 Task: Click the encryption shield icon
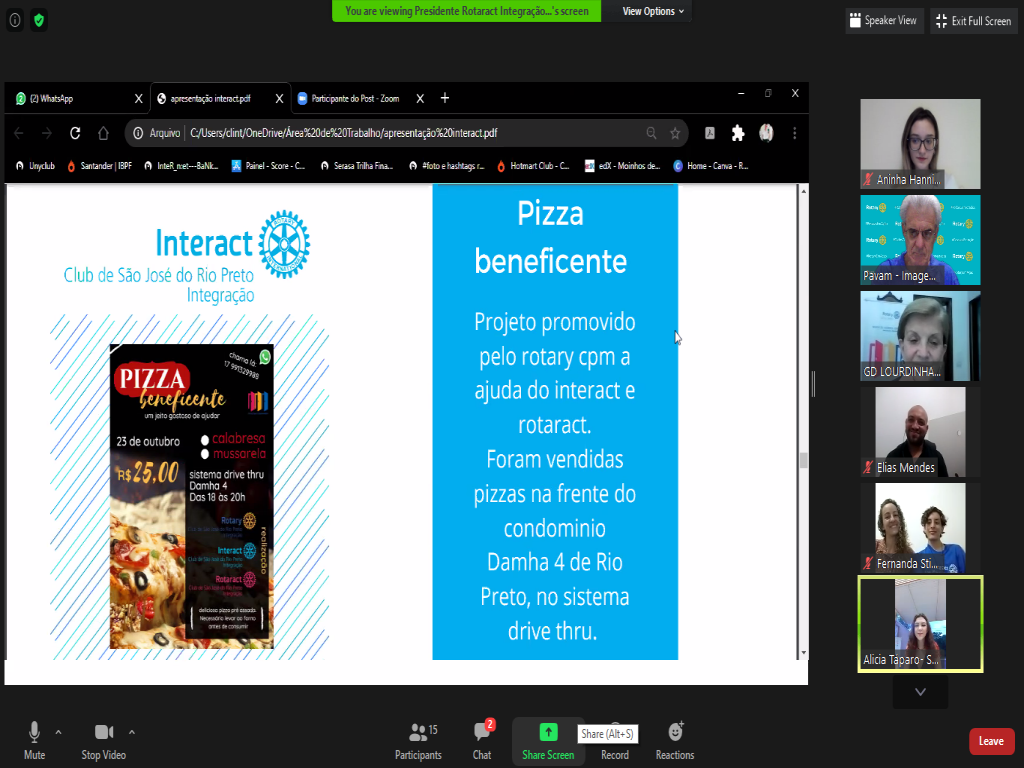pyautogui.click(x=39, y=20)
